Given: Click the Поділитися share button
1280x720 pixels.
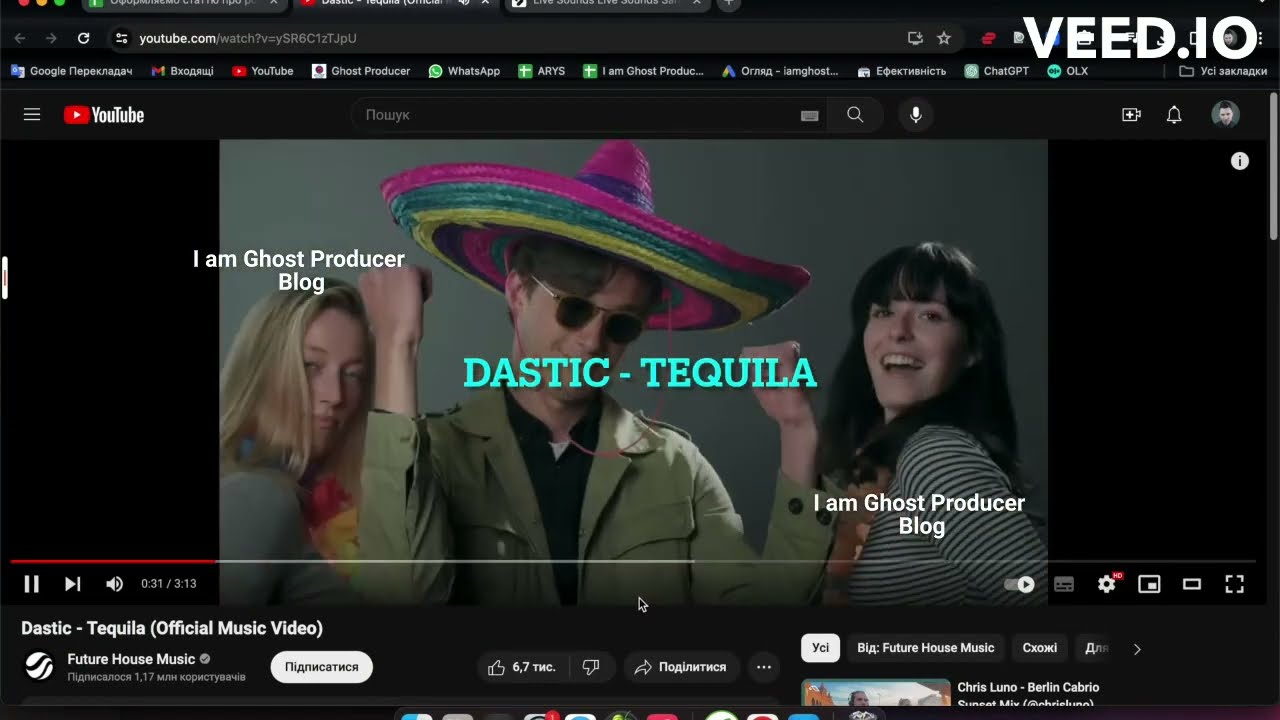Looking at the screenshot, I should click(682, 667).
